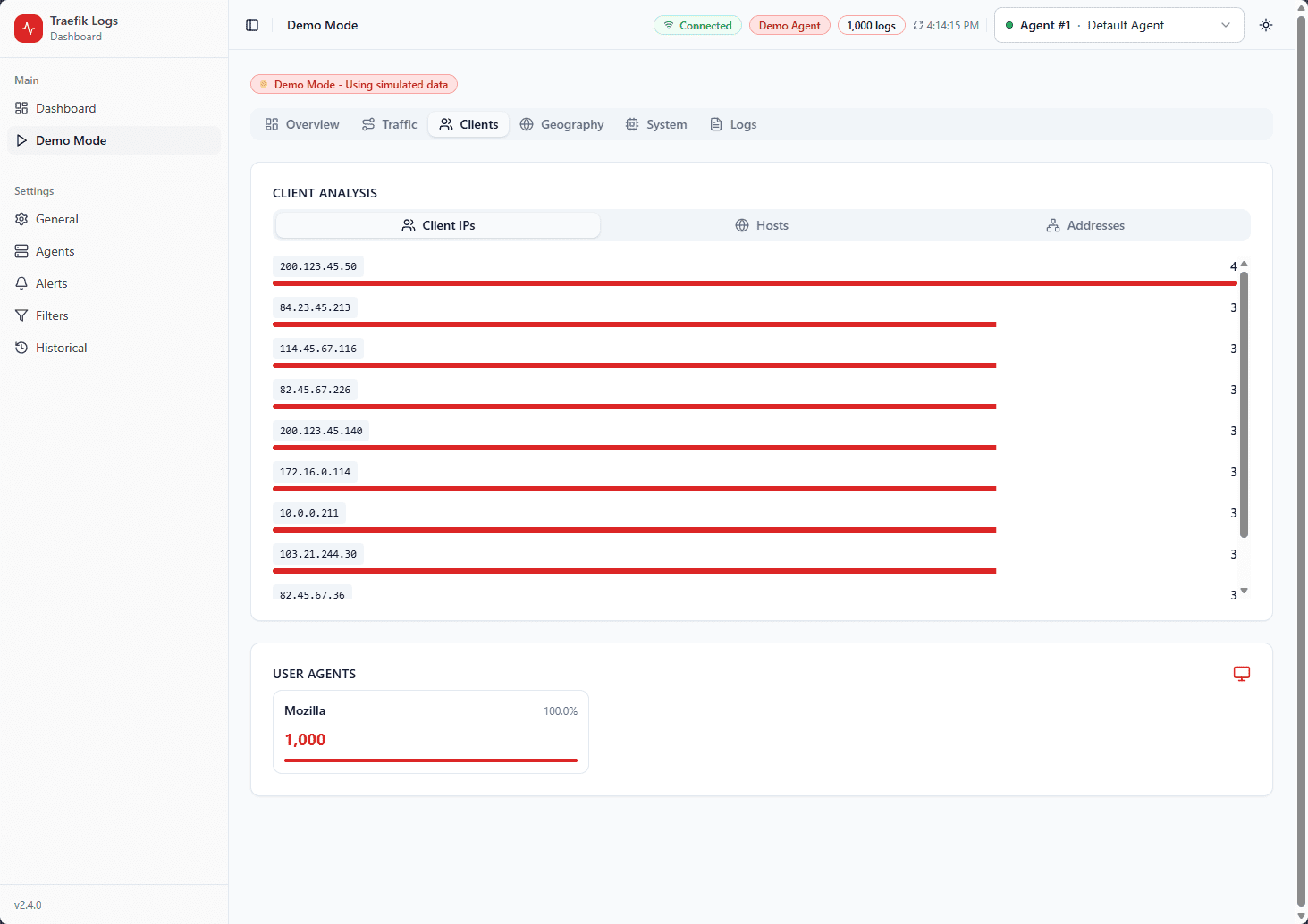This screenshot has width=1308, height=924.
Task: Open the Default Agent dropdown
Action: [1118, 25]
